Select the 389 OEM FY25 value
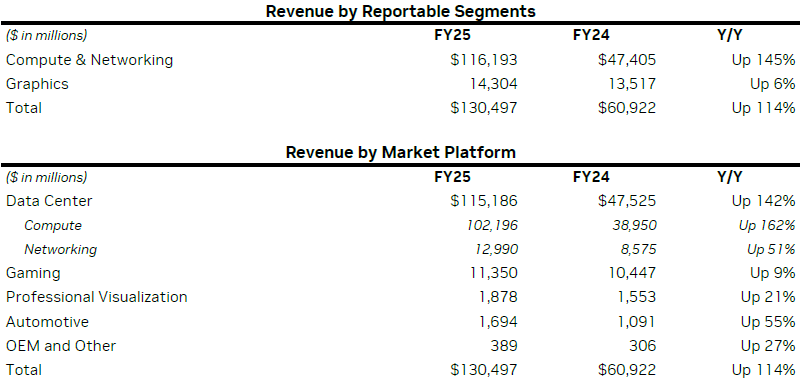The width and height of the screenshot is (800, 390). pos(504,346)
